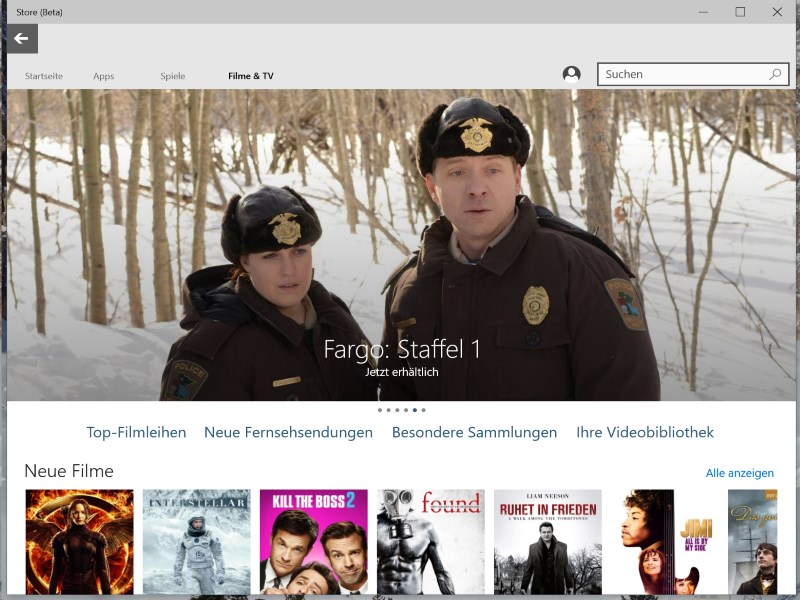Open the Jimi All Is By My Side thumbnail
The width and height of the screenshot is (800, 600).
(x=665, y=542)
